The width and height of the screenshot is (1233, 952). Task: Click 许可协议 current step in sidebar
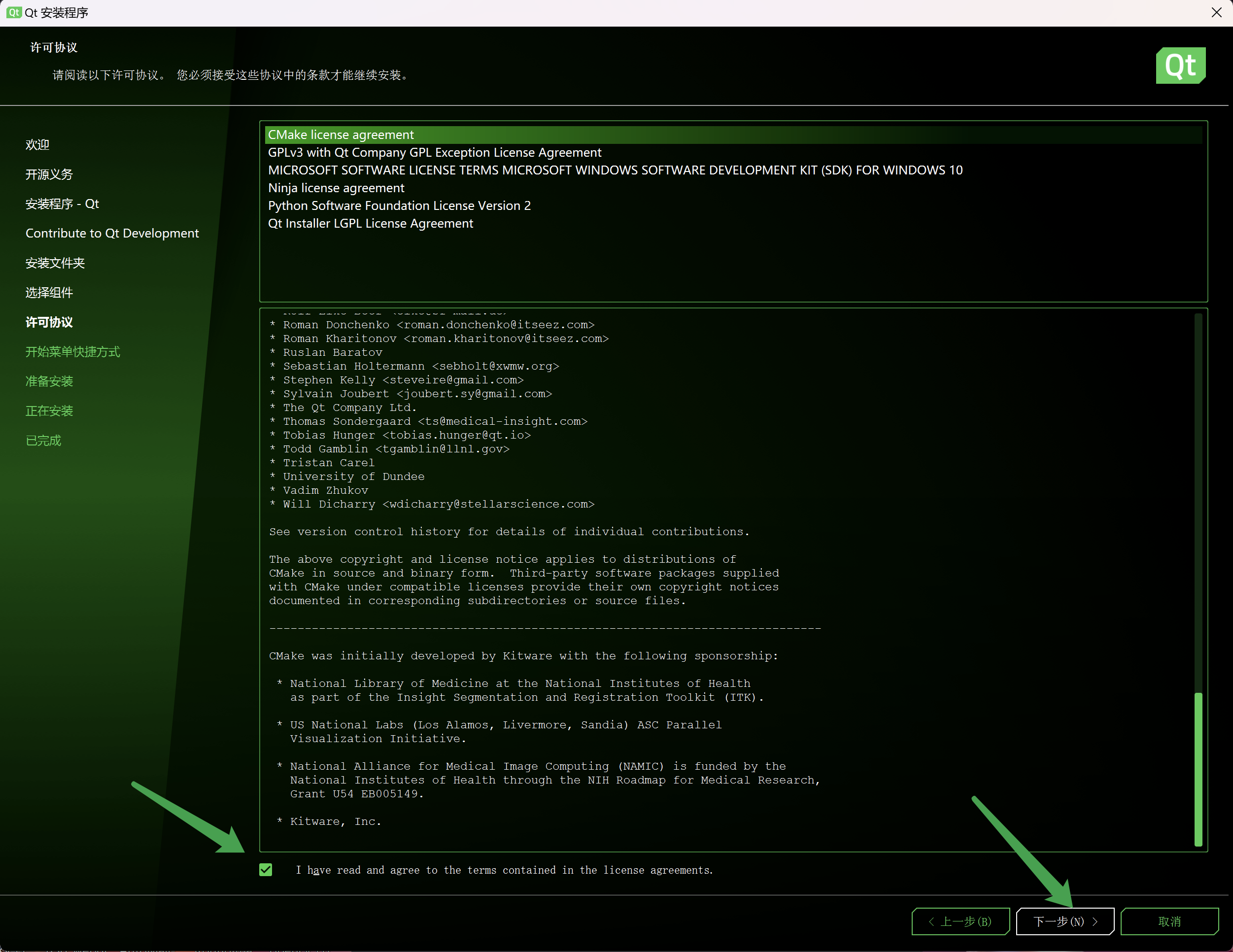pyautogui.click(x=49, y=322)
